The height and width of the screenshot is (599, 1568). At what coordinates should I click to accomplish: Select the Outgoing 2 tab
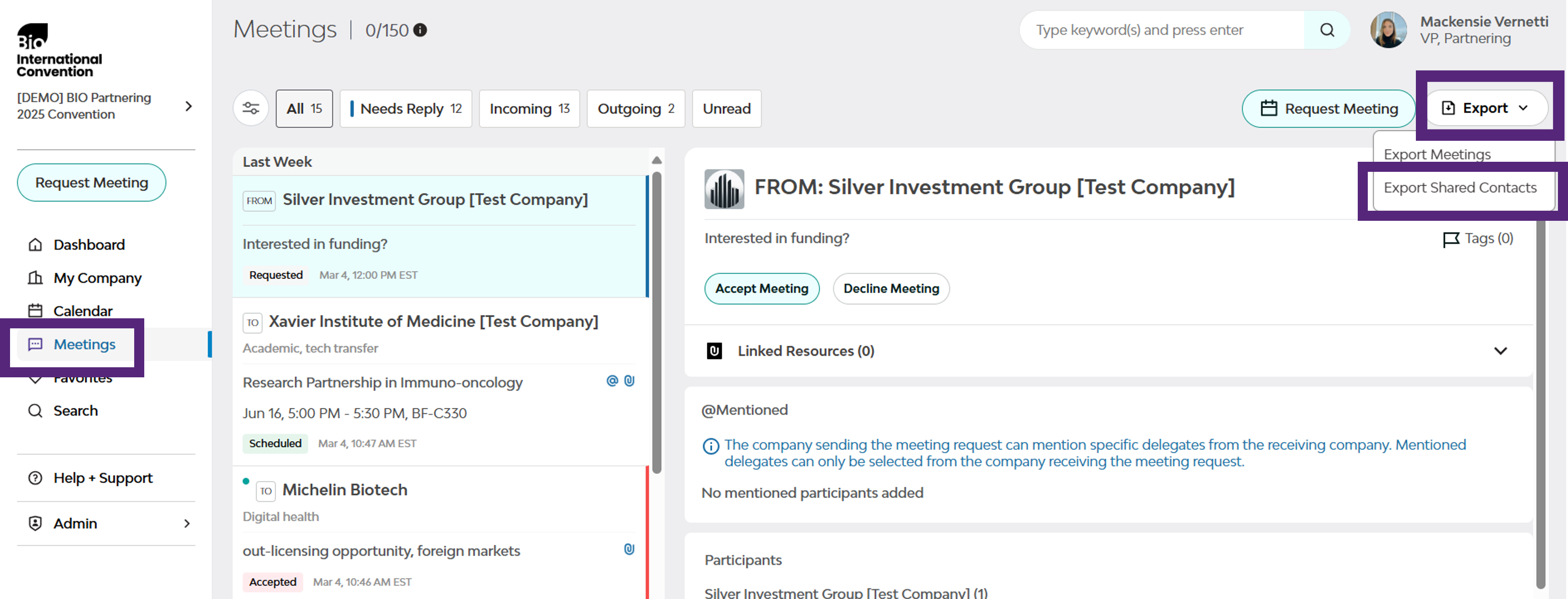(x=636, y=108)
